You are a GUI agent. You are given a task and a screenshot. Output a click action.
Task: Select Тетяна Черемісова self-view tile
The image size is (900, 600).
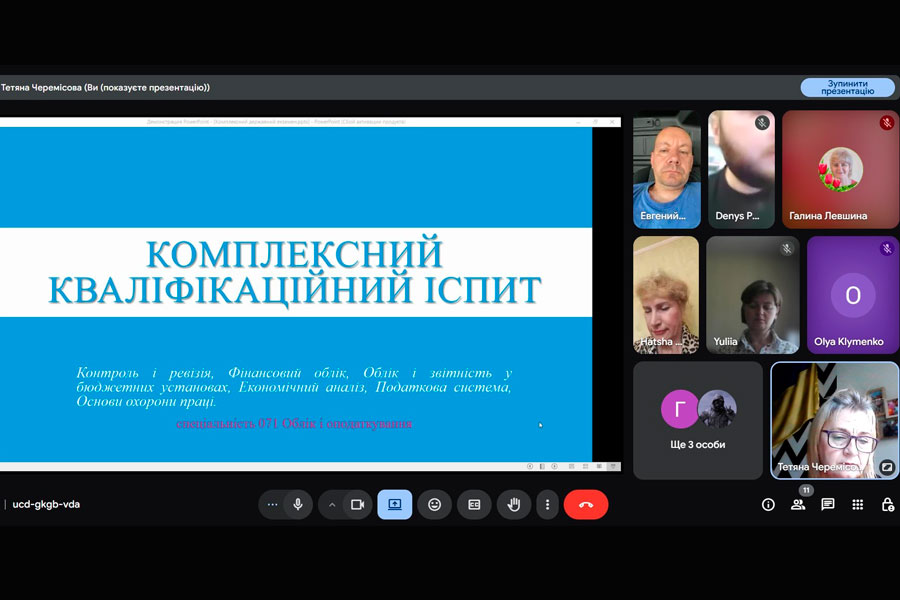[835, 420]
